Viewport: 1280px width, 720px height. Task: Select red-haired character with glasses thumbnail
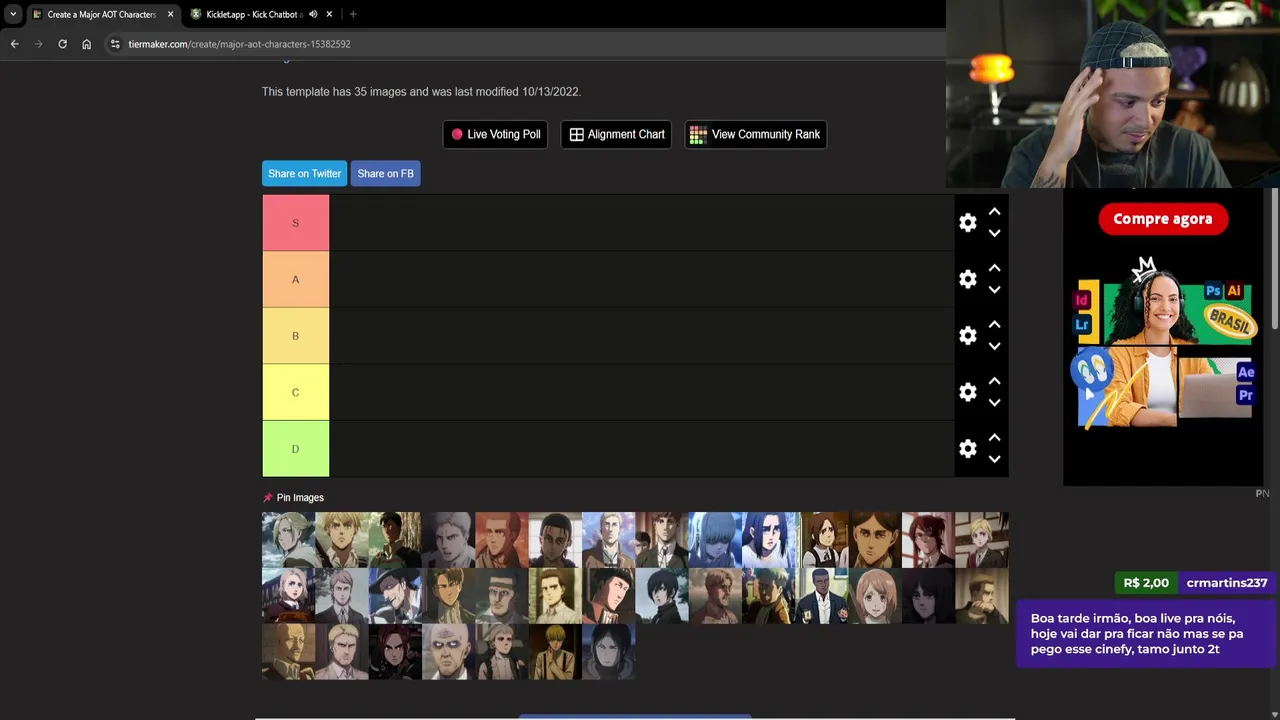point(928,540)
